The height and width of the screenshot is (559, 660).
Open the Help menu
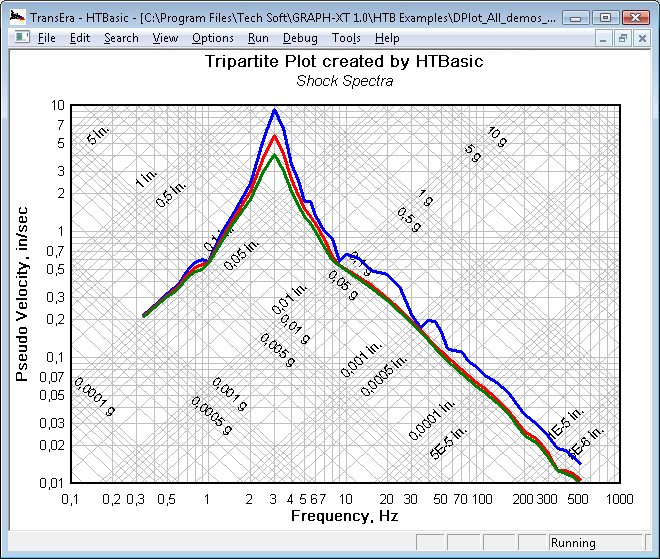click(387, 38)
